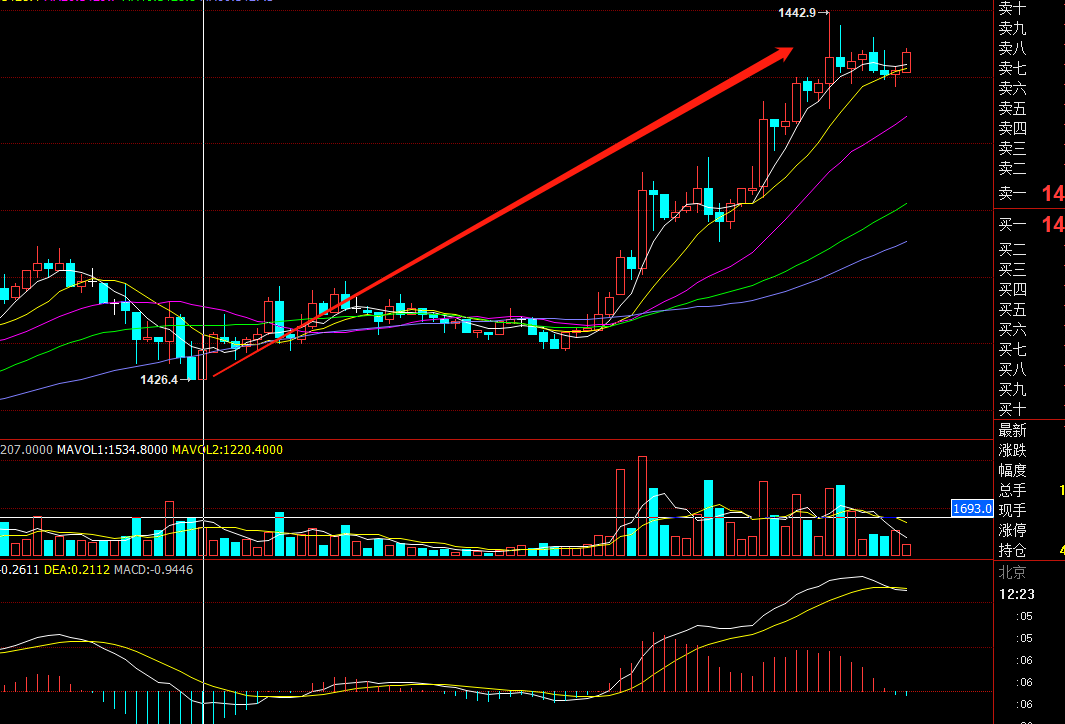The width and height of the screenshot is (1065, 724).
Task: Click the 卖六 ask level label
Action: (1013, 88)
